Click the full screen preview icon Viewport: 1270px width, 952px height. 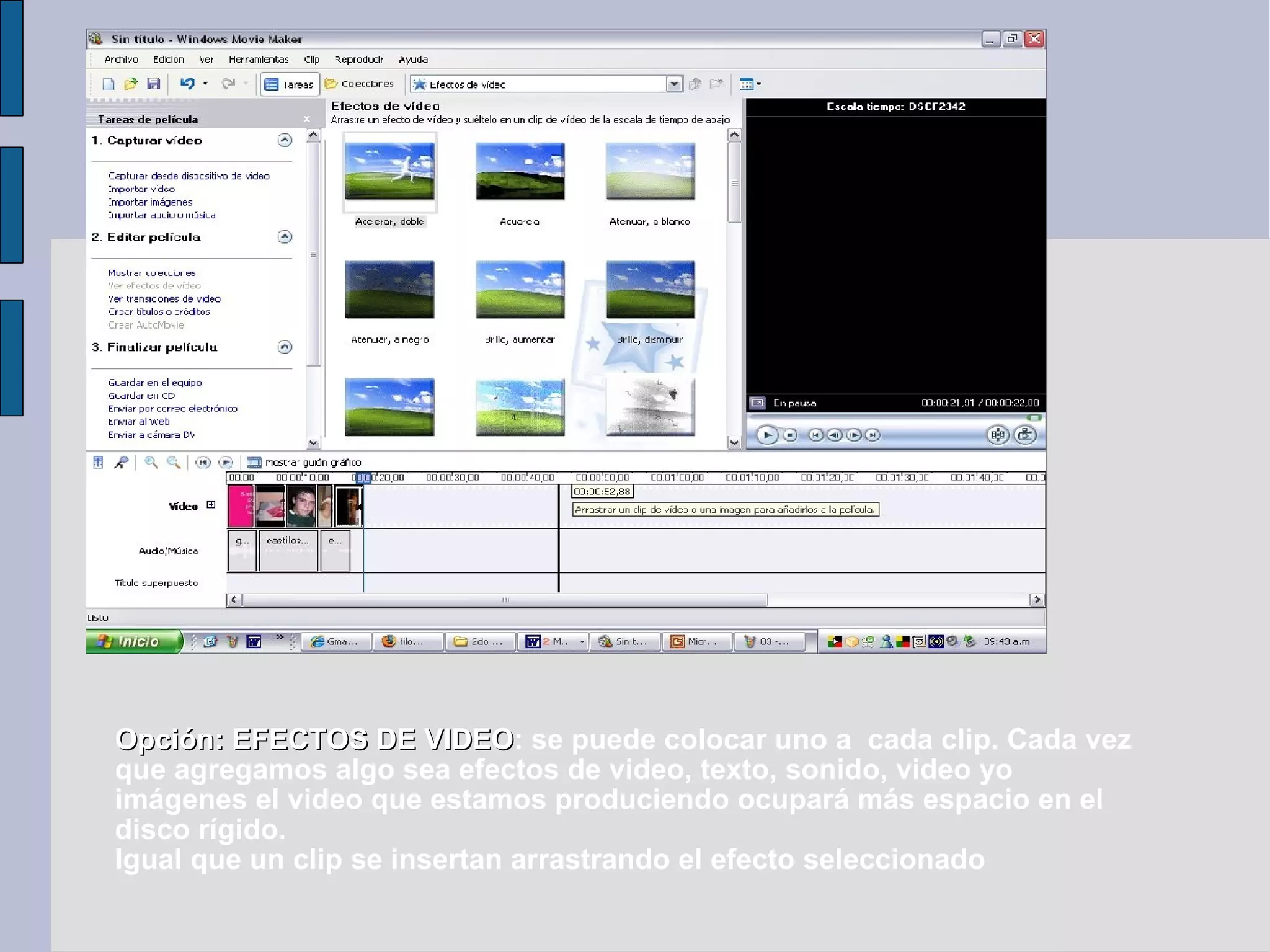[757, 403]
